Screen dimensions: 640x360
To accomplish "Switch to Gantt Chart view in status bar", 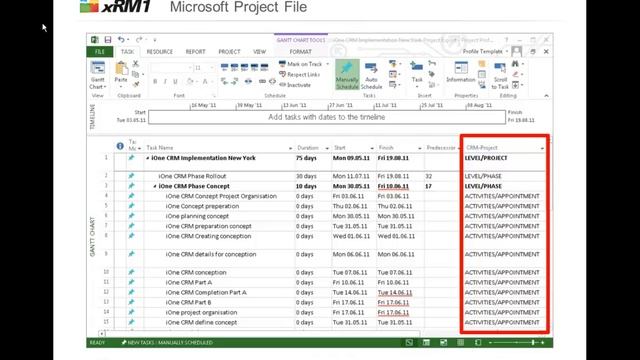I will point(409,342).
